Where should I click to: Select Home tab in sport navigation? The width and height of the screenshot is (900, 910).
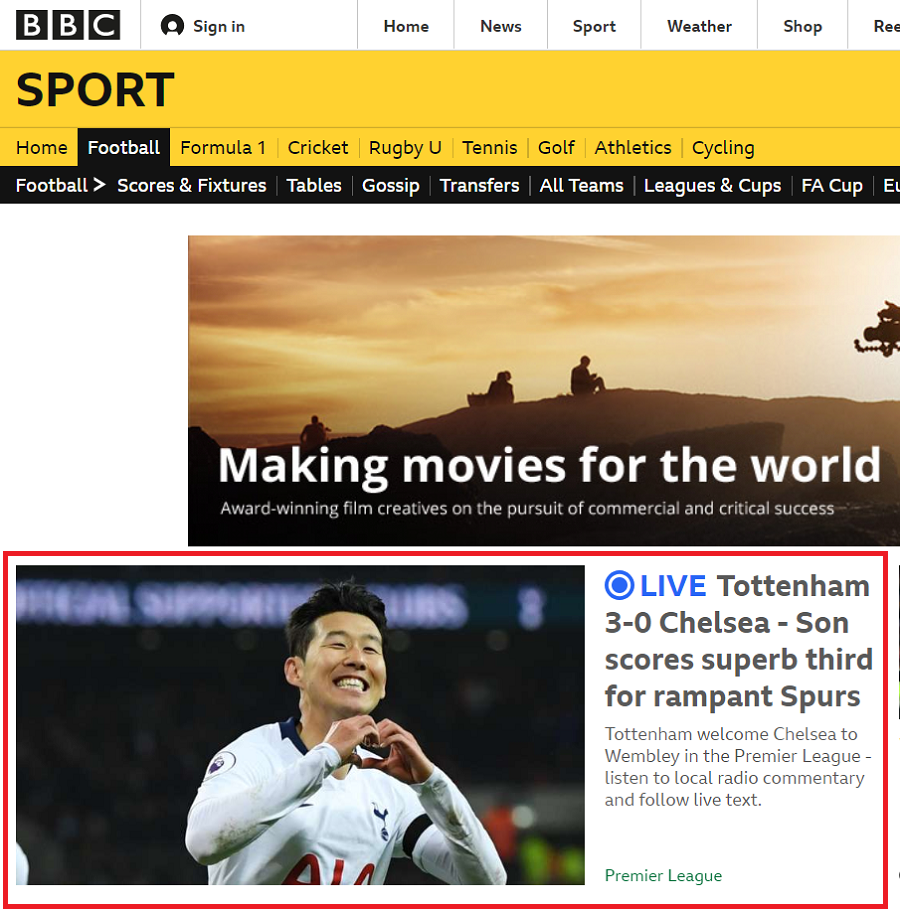click(x=42, y=147)
